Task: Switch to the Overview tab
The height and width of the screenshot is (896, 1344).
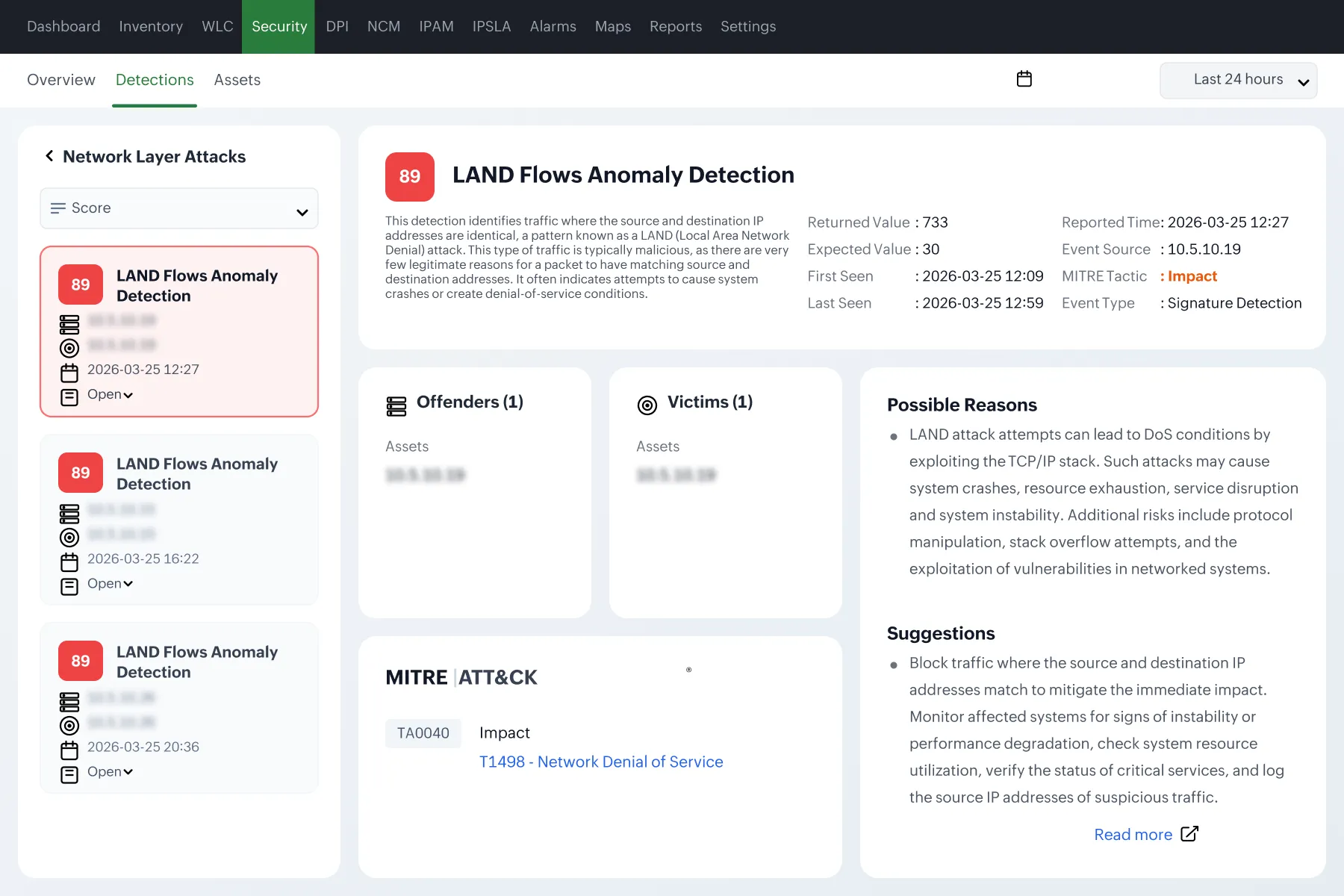Action: tap(61, 80)
